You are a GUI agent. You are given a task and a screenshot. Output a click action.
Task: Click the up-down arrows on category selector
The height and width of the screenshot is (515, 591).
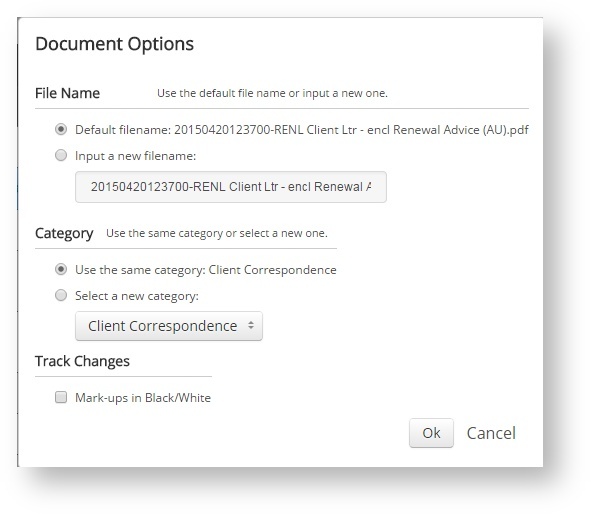[251, 325]
